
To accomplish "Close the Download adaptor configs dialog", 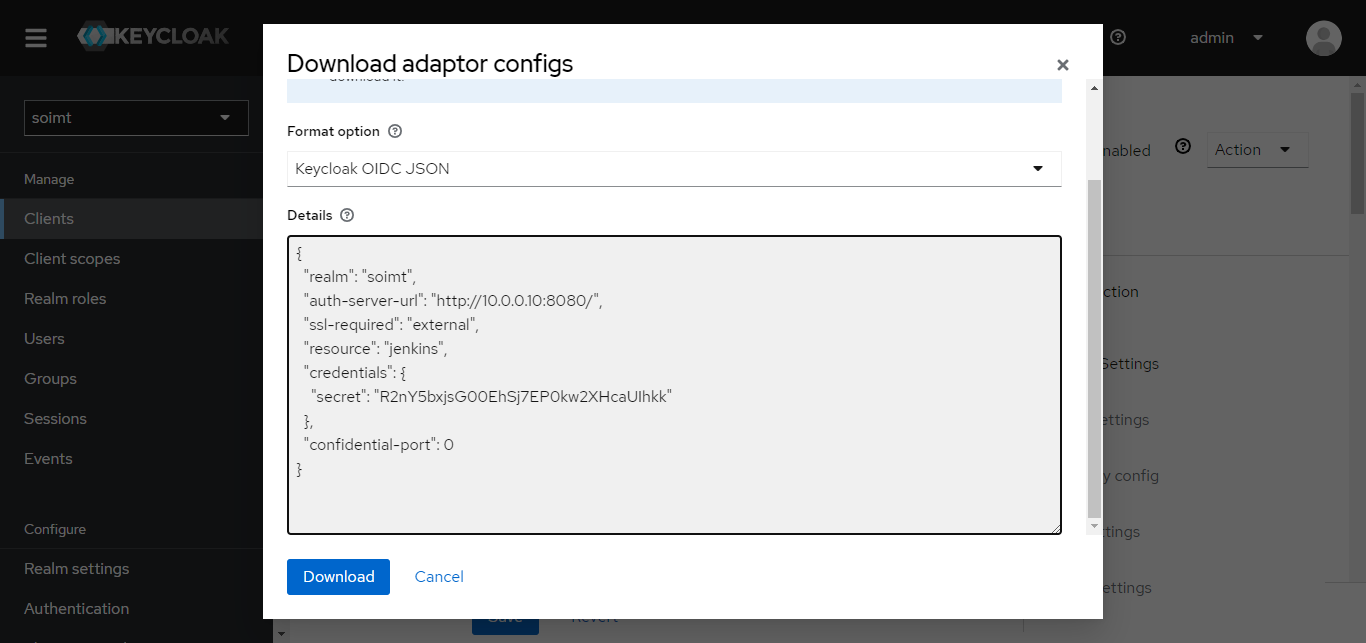I will coord(1062,65).
